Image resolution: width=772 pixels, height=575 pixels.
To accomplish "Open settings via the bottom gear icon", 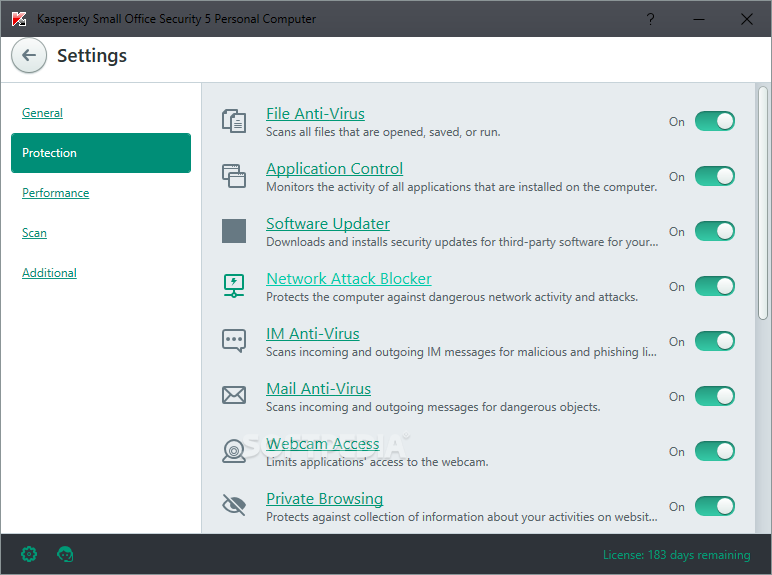I will click(x=29, y=554).
